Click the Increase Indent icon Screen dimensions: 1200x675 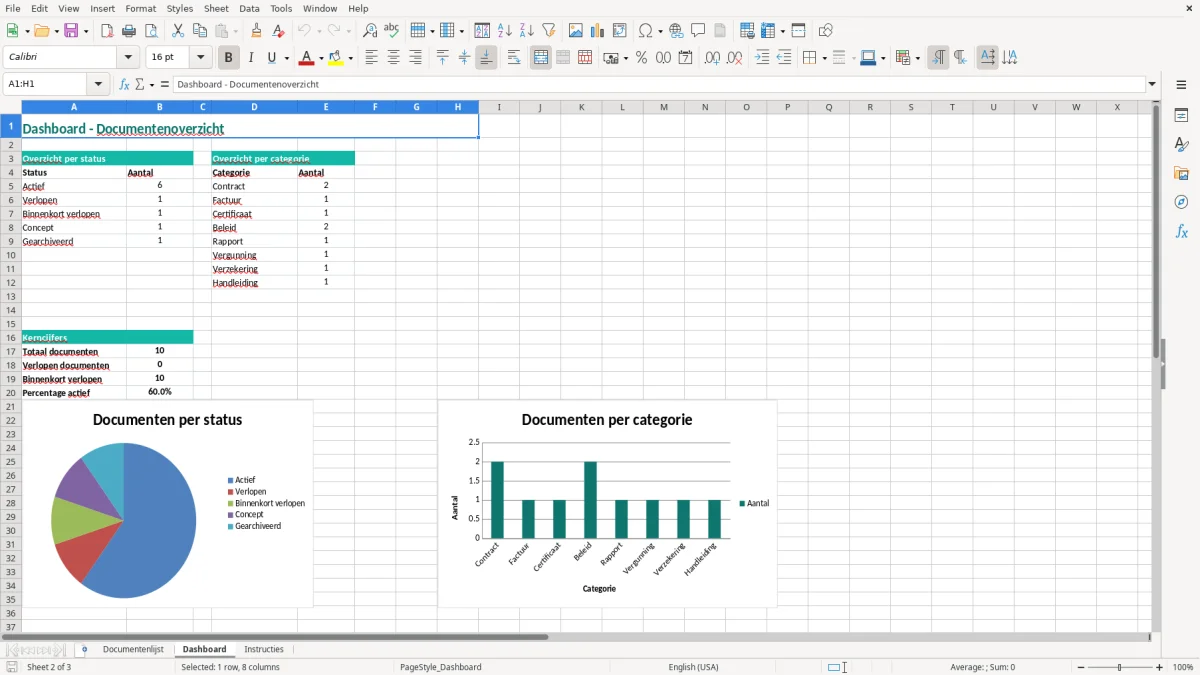(762, 58)
